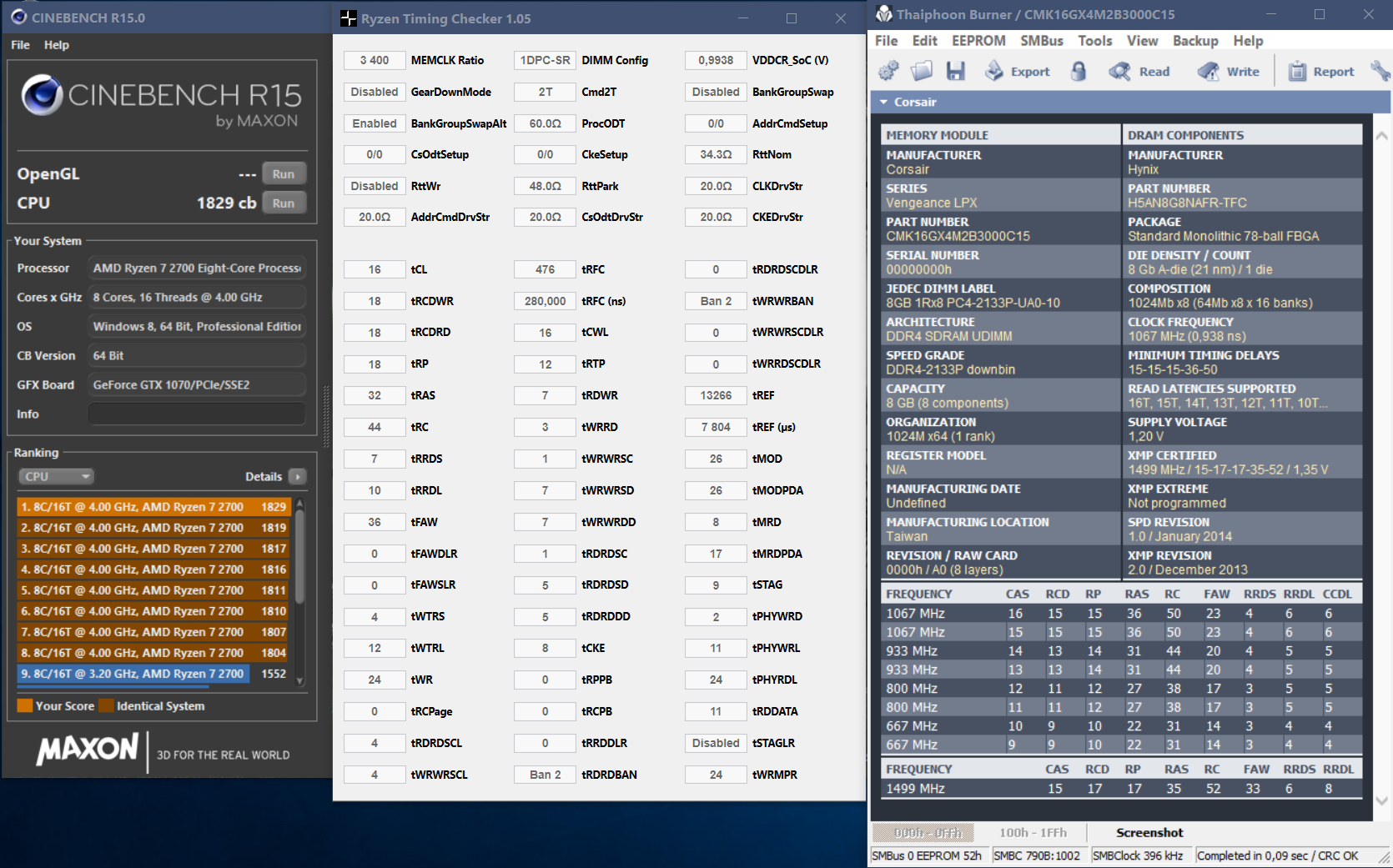Open the SMBus menu
The height and width of the screenshot is (868, 1393).
1042,41
